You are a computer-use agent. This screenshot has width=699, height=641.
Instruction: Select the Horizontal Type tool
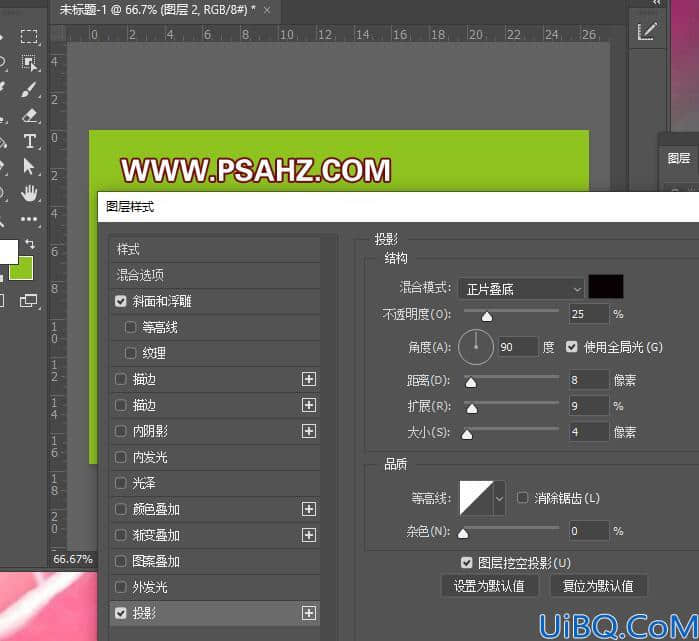coord(29,141)
